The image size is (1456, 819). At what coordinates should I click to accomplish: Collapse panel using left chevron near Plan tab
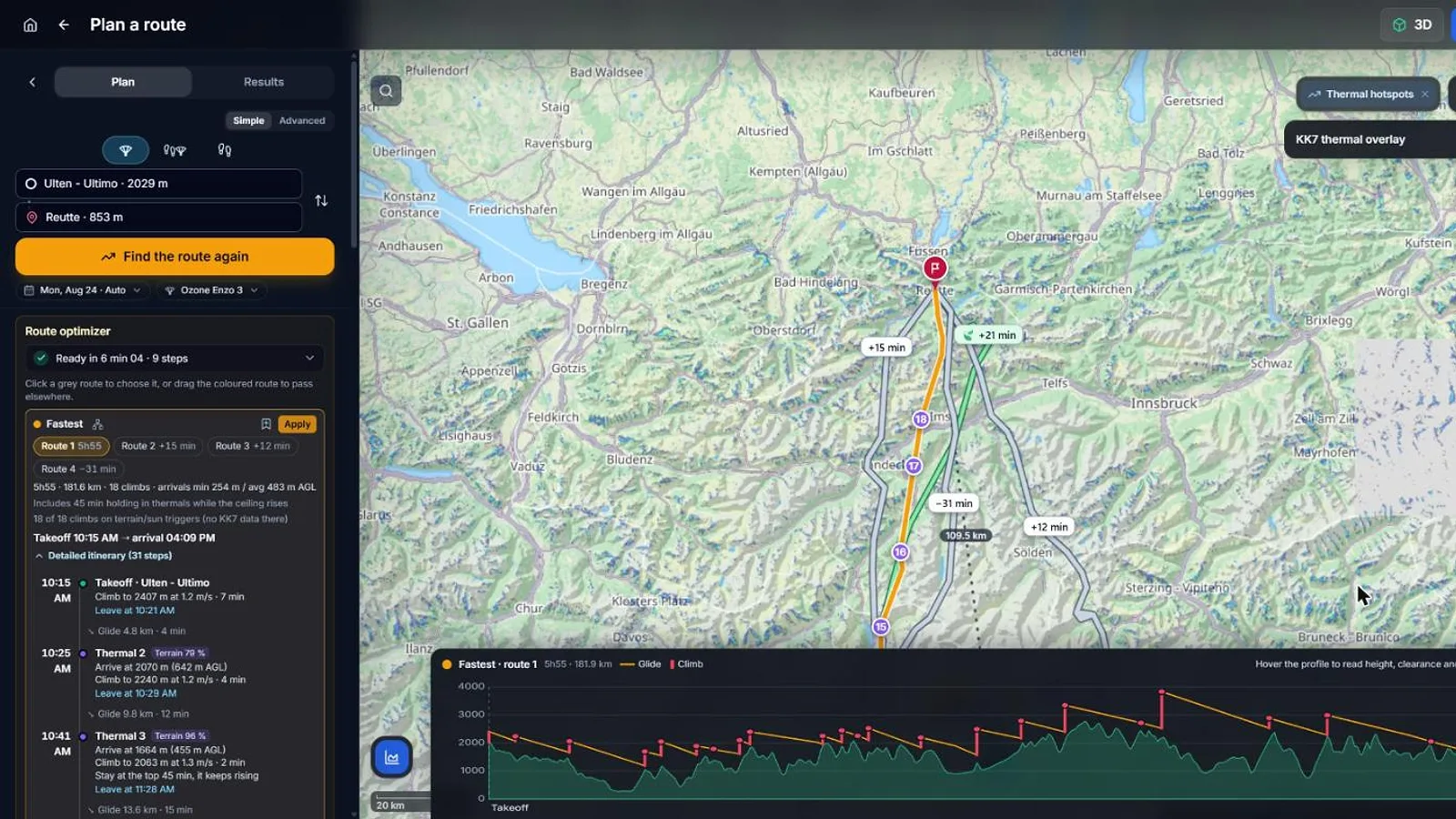(x=33, y=82)
